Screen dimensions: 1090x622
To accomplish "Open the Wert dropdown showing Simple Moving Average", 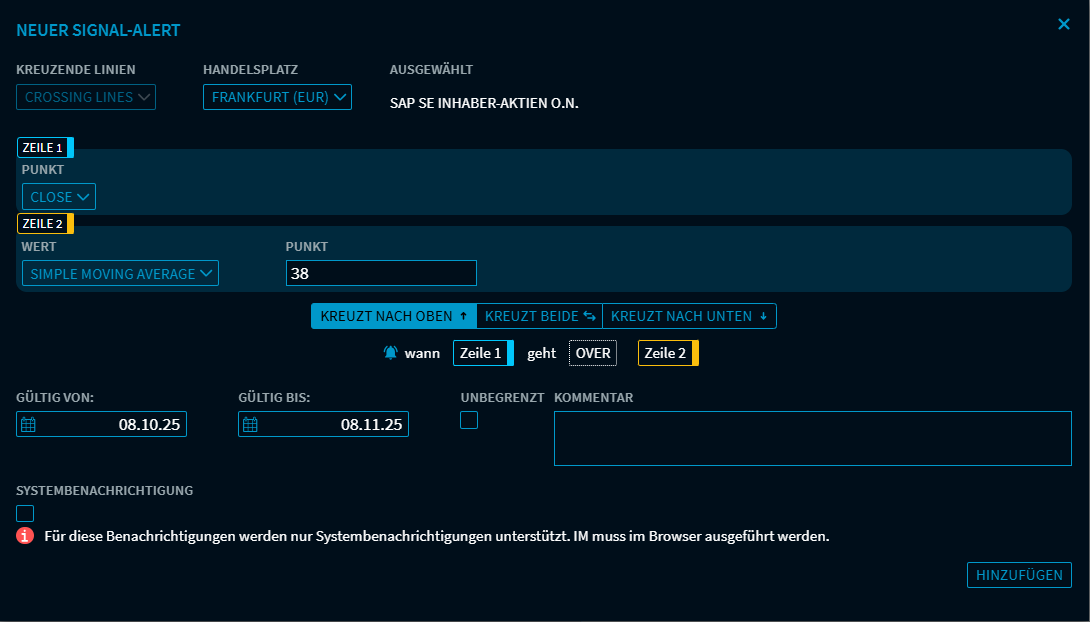I will [x=120, y=273].
